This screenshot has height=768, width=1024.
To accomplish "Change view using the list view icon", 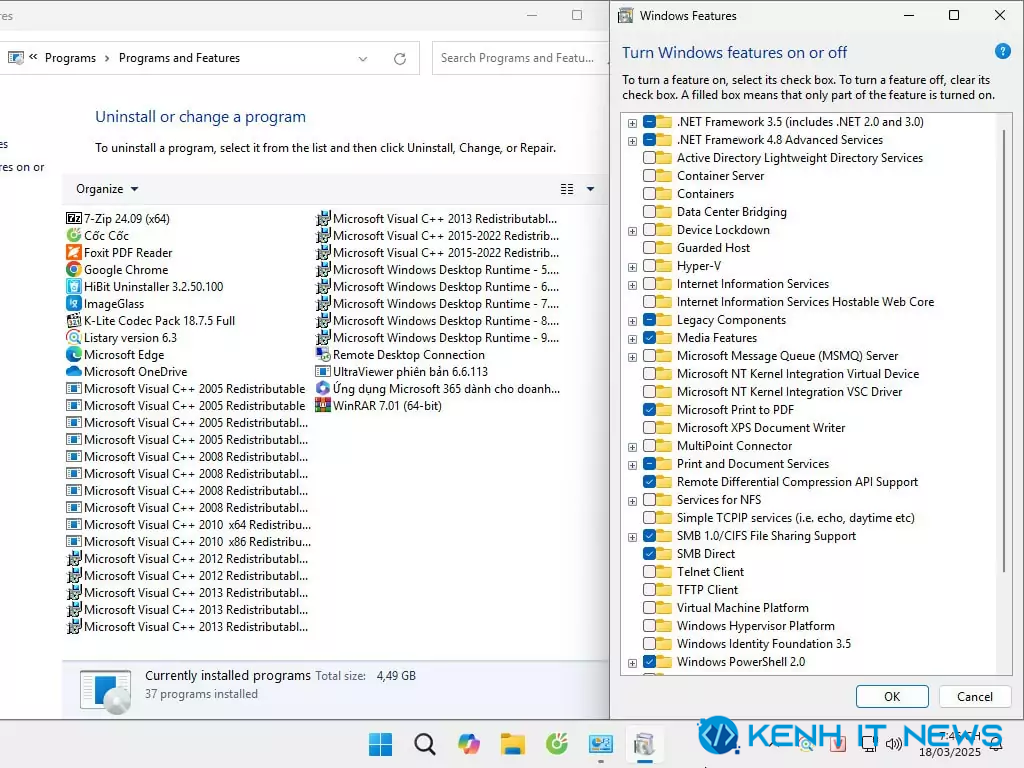I will pyautogui.click(x=567, y=189).
